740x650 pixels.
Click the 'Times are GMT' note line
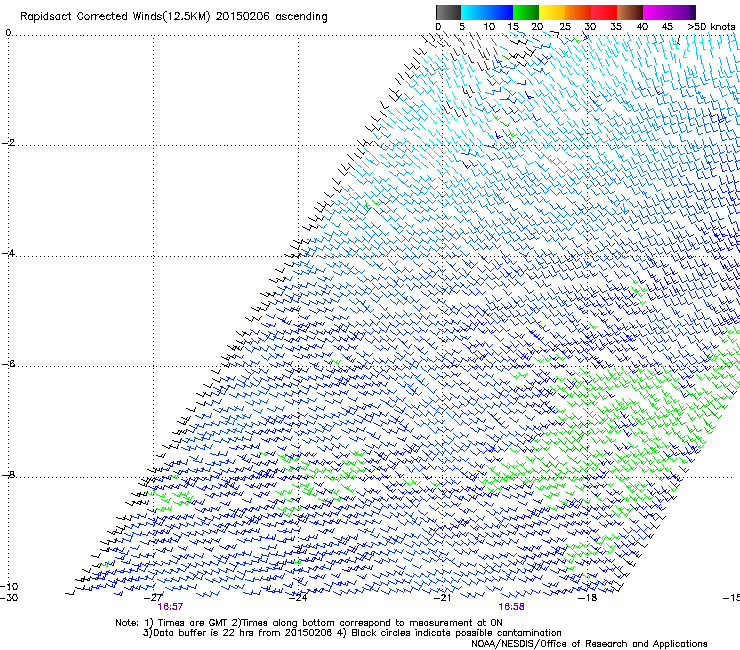coord(309,623)
